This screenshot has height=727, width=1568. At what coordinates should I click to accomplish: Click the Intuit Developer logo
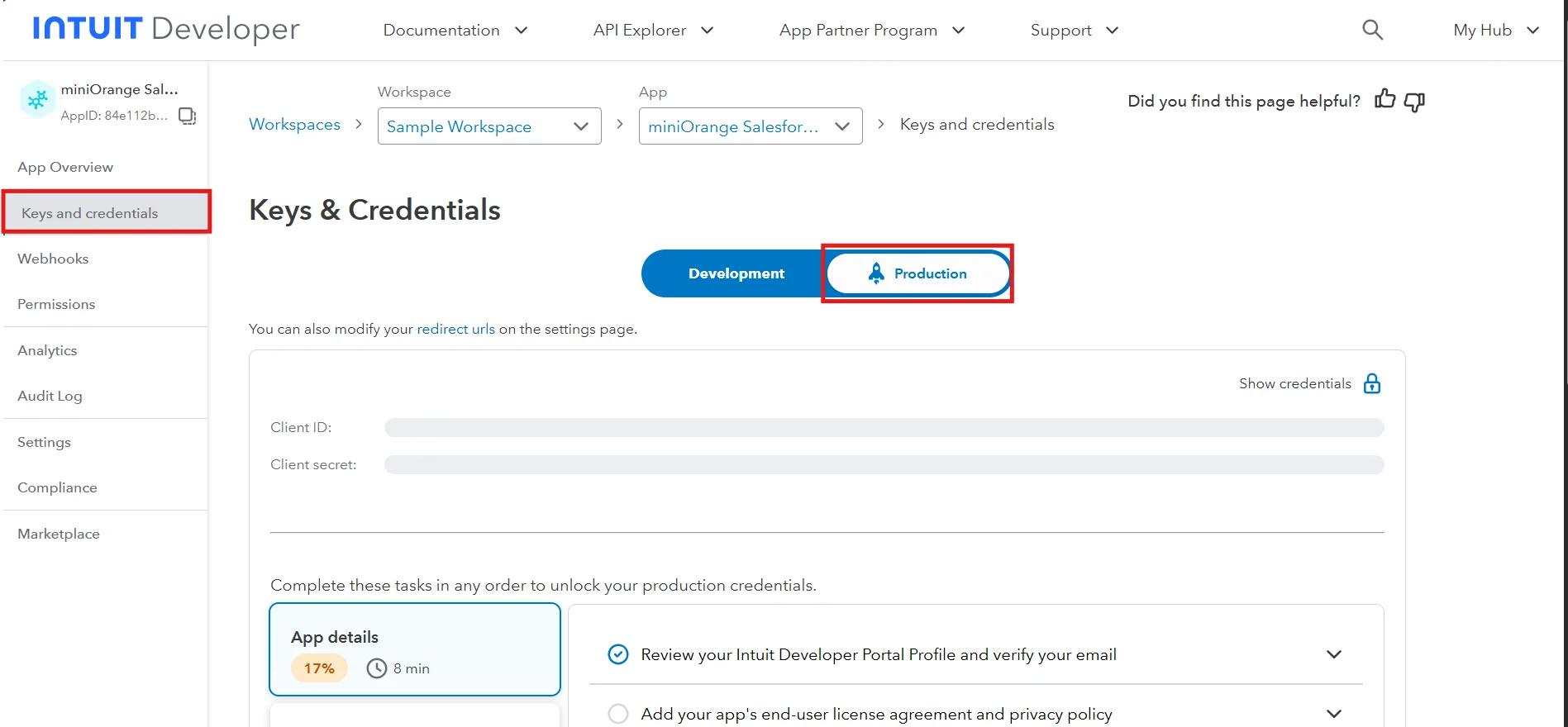pos(166,29)
